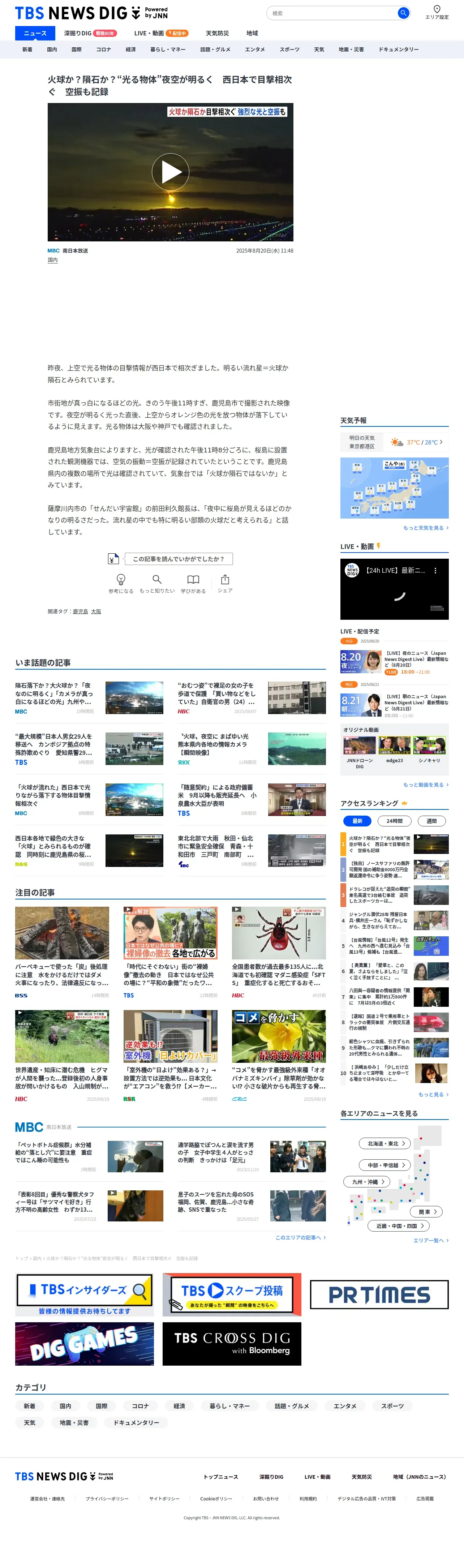Open the バーベキューで使った「炭」 article thumbnail

62,932
